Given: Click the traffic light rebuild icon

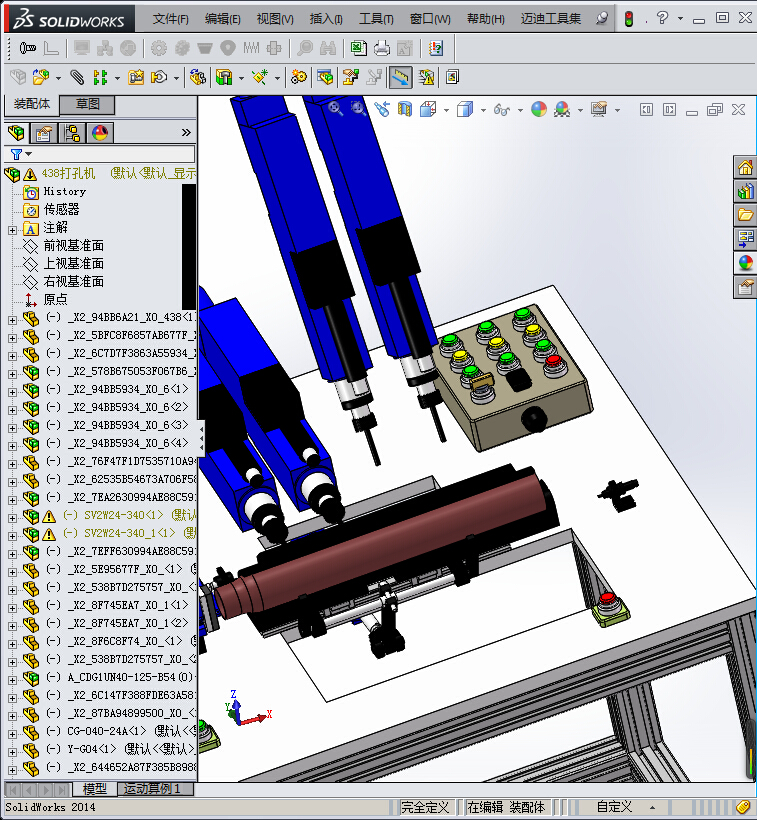Looking at the screenshot, I should pyautogui.click(x=629, y=19).
